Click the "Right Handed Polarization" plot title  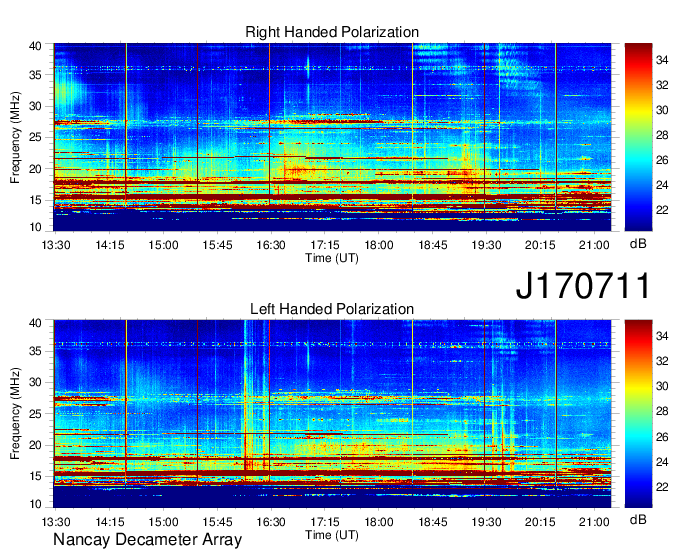332,32
